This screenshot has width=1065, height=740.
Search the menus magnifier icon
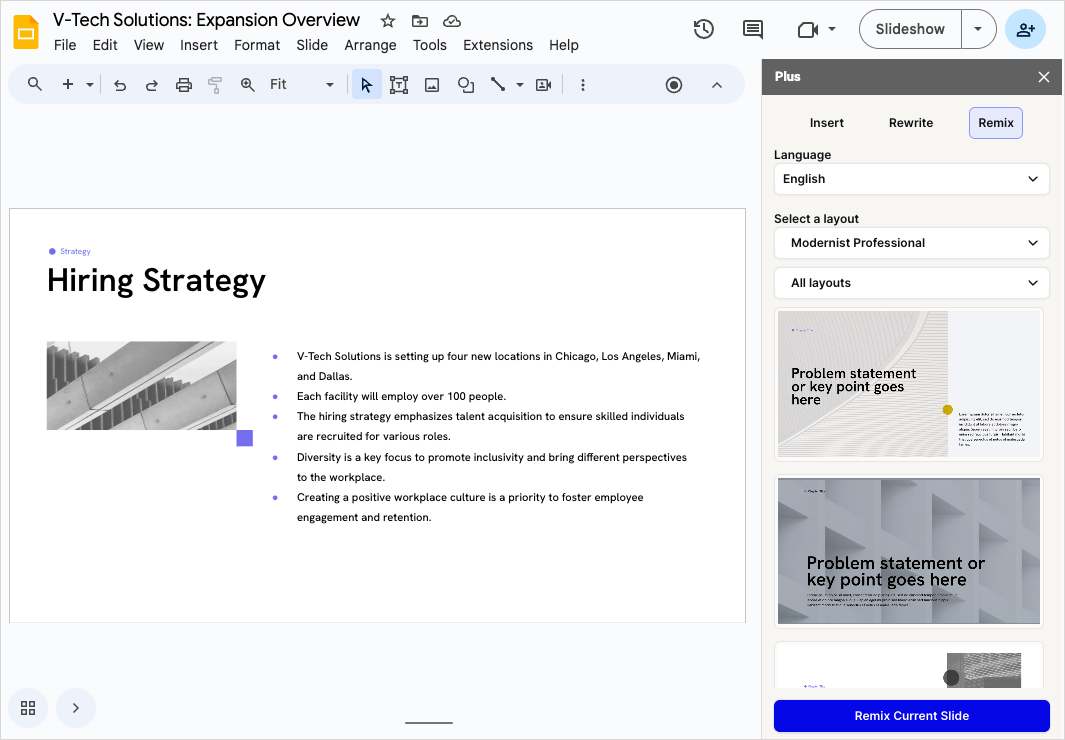coord(35,84)
